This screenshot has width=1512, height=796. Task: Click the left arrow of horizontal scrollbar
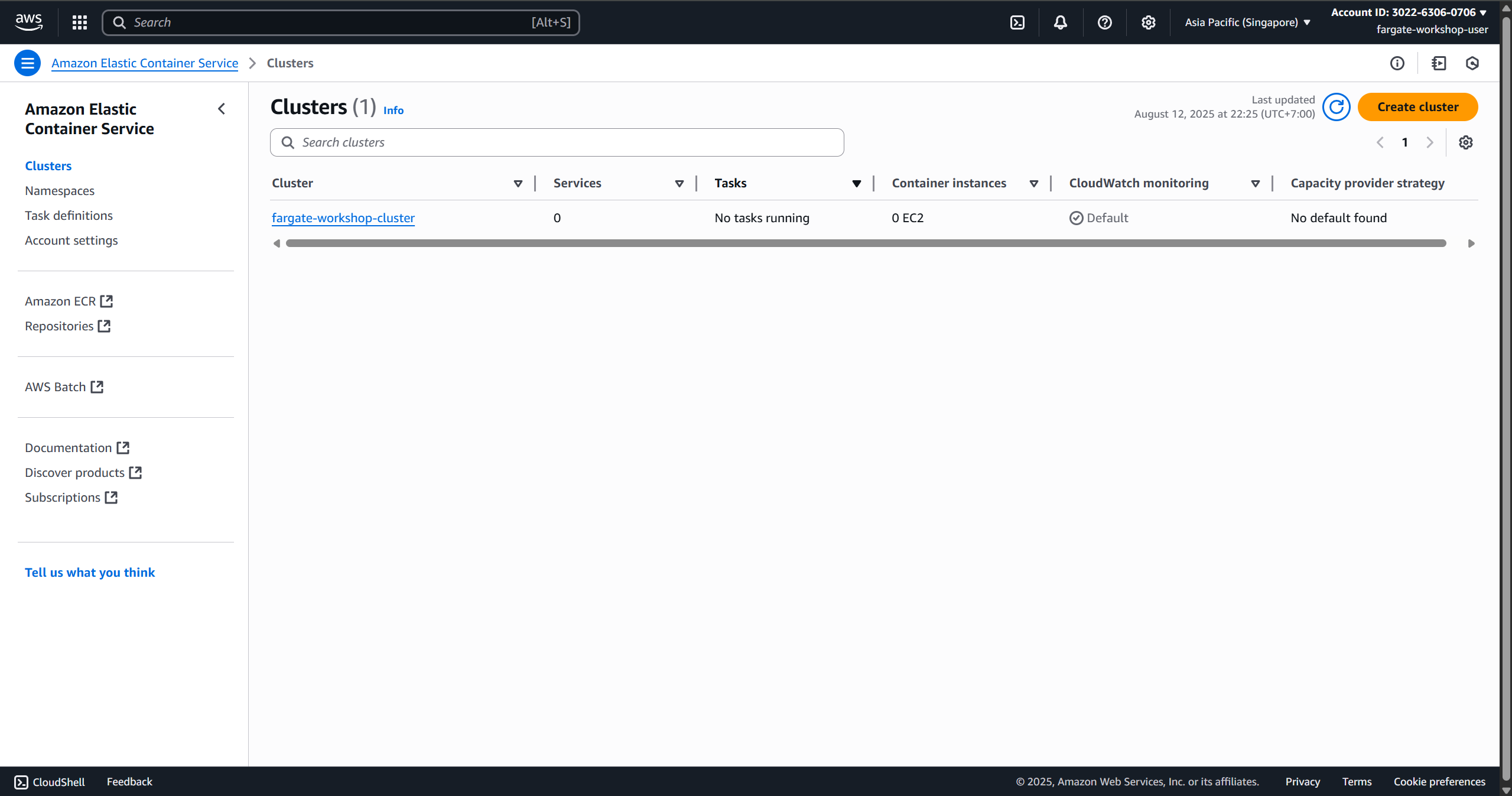tap(277, 243)
